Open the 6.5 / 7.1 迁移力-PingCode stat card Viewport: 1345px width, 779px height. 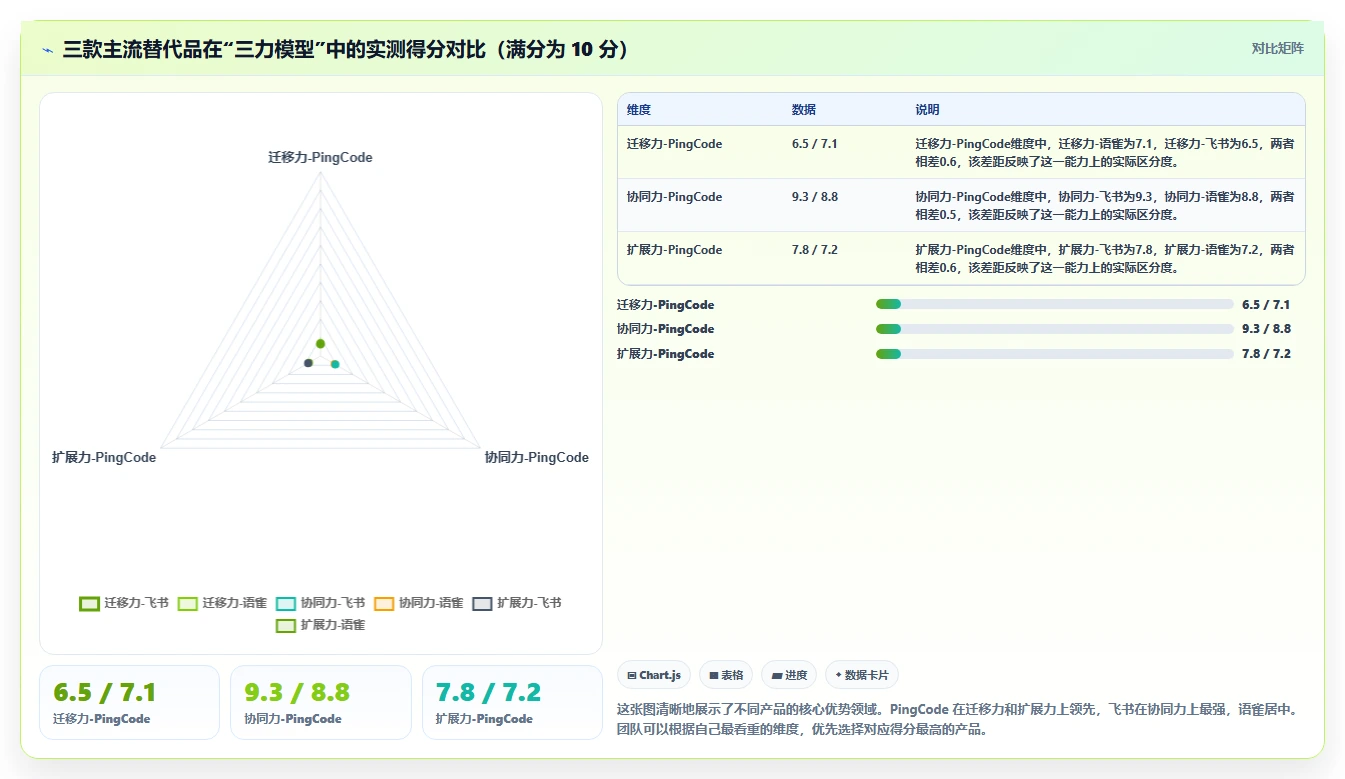(x=129, y=703)
